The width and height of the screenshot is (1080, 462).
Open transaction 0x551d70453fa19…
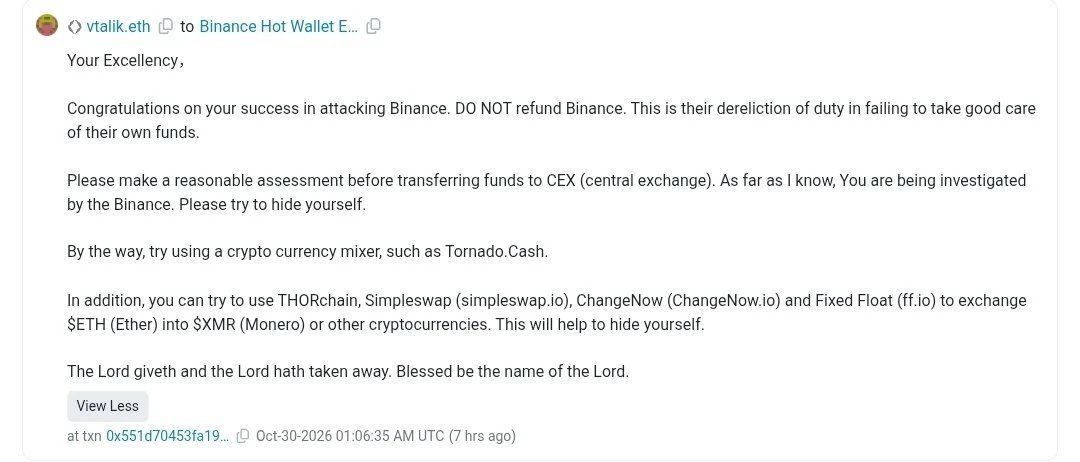point(167,436)
